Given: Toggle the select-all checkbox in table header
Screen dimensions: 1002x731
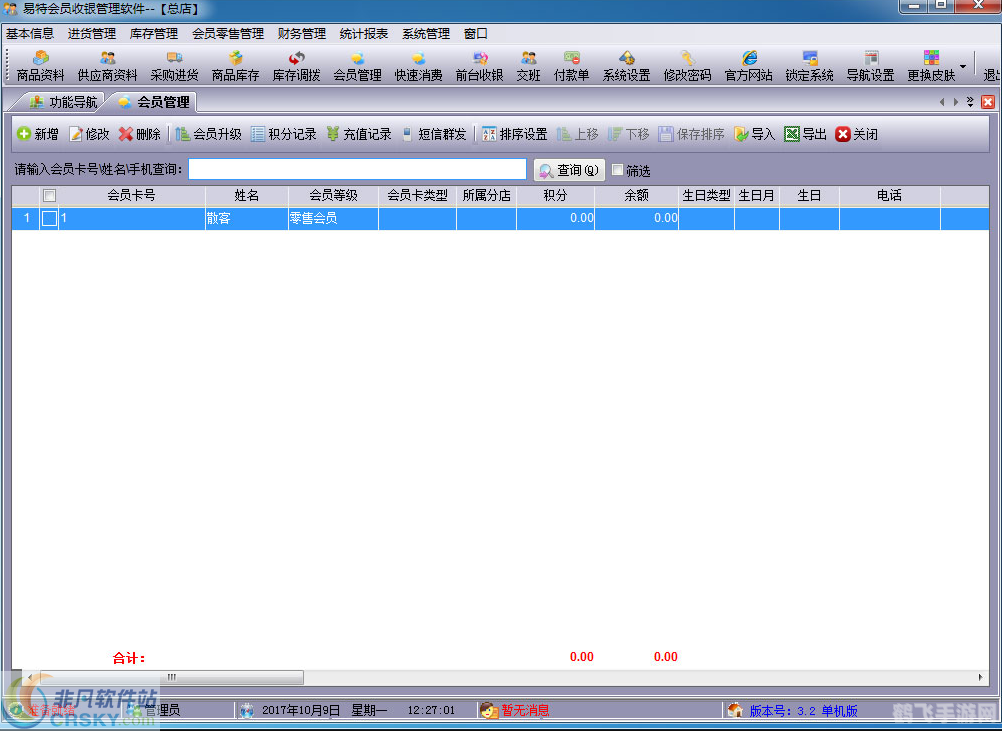Looking at the screenshot, I should [x=48, y=195].
